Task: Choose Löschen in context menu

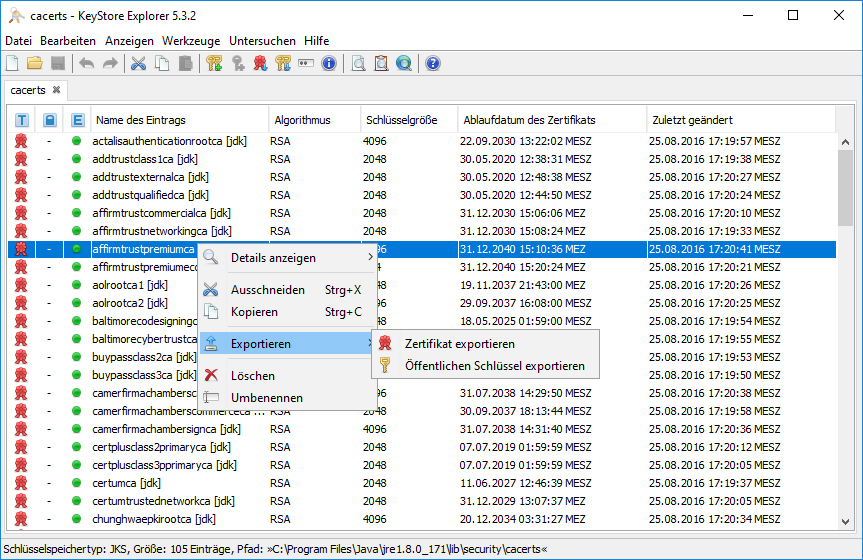Action: 287,376
